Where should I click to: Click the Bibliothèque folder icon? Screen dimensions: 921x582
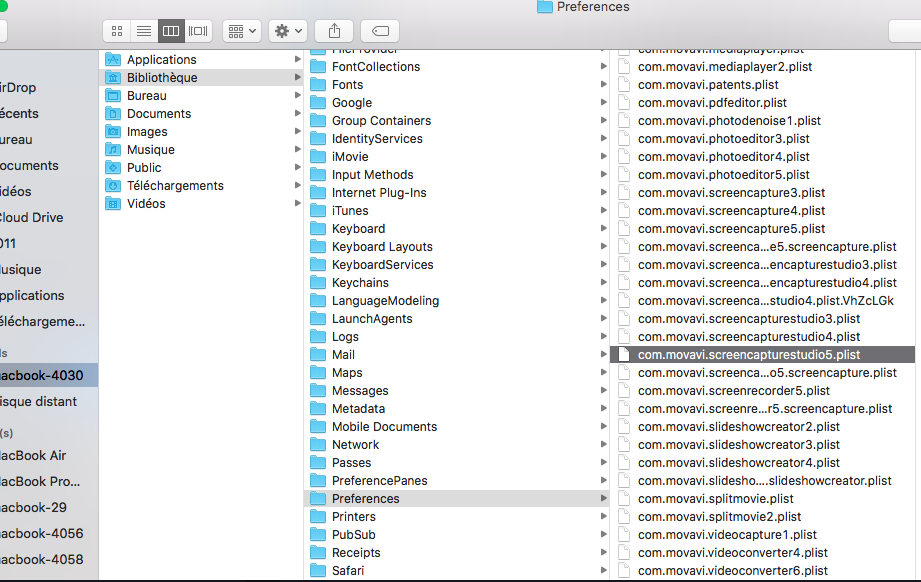click(112, 78)
